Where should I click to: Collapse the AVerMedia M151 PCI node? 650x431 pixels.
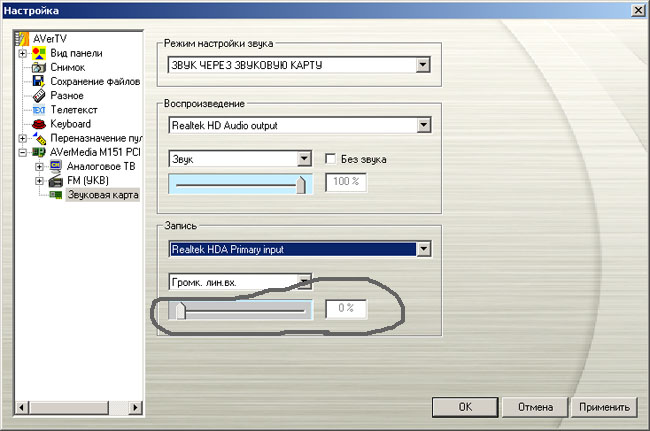pyautogui.click(x=22, y=153)
